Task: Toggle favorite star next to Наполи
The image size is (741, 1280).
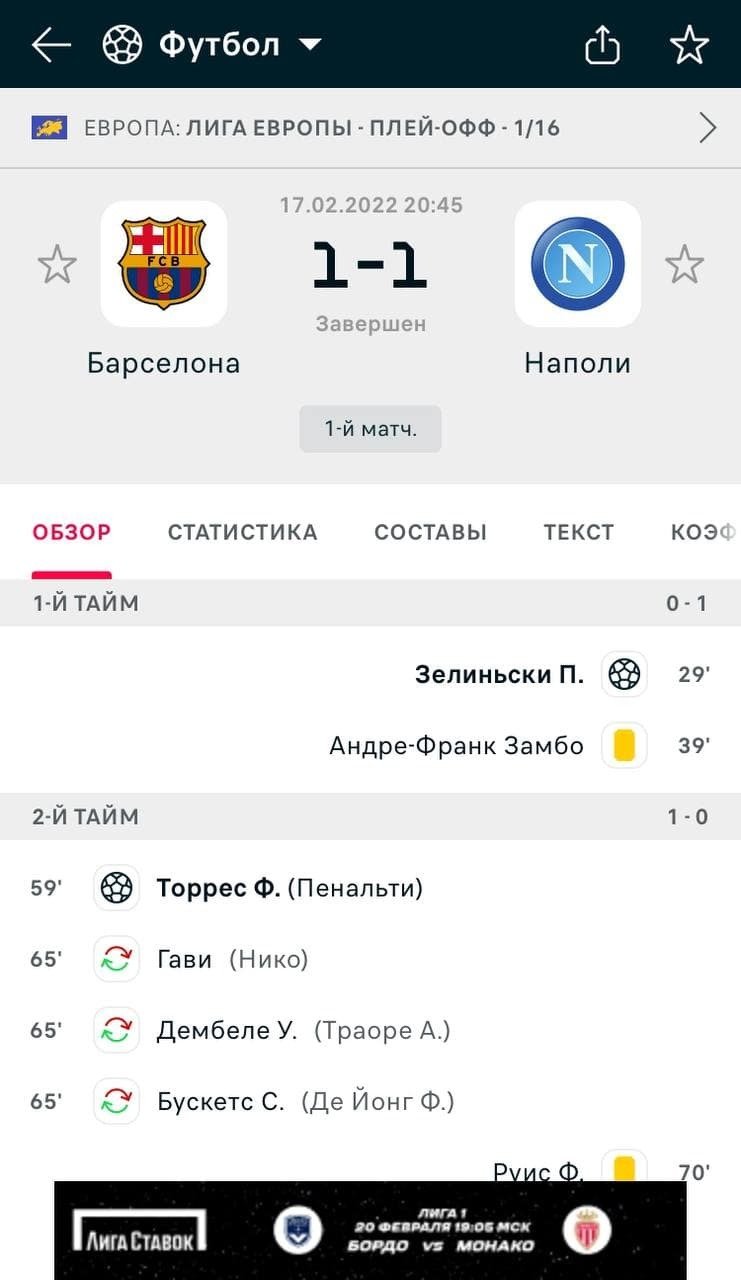Action: point(685,265)
